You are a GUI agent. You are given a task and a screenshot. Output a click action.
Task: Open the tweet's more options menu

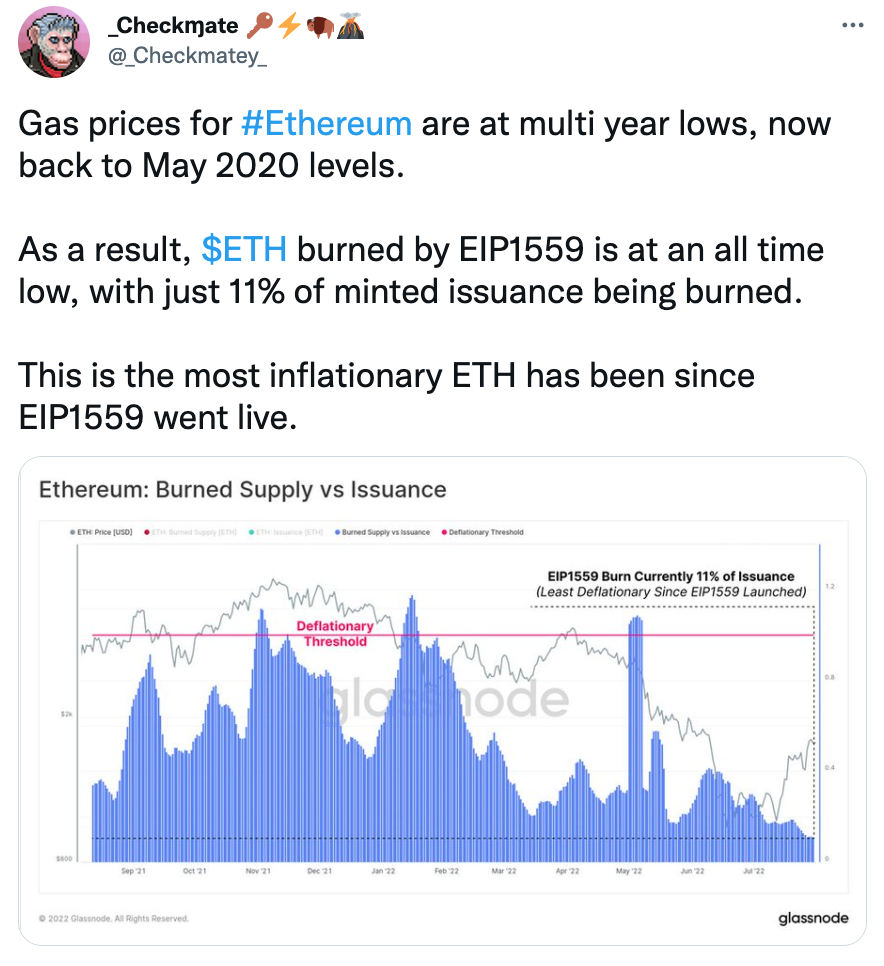852,25
